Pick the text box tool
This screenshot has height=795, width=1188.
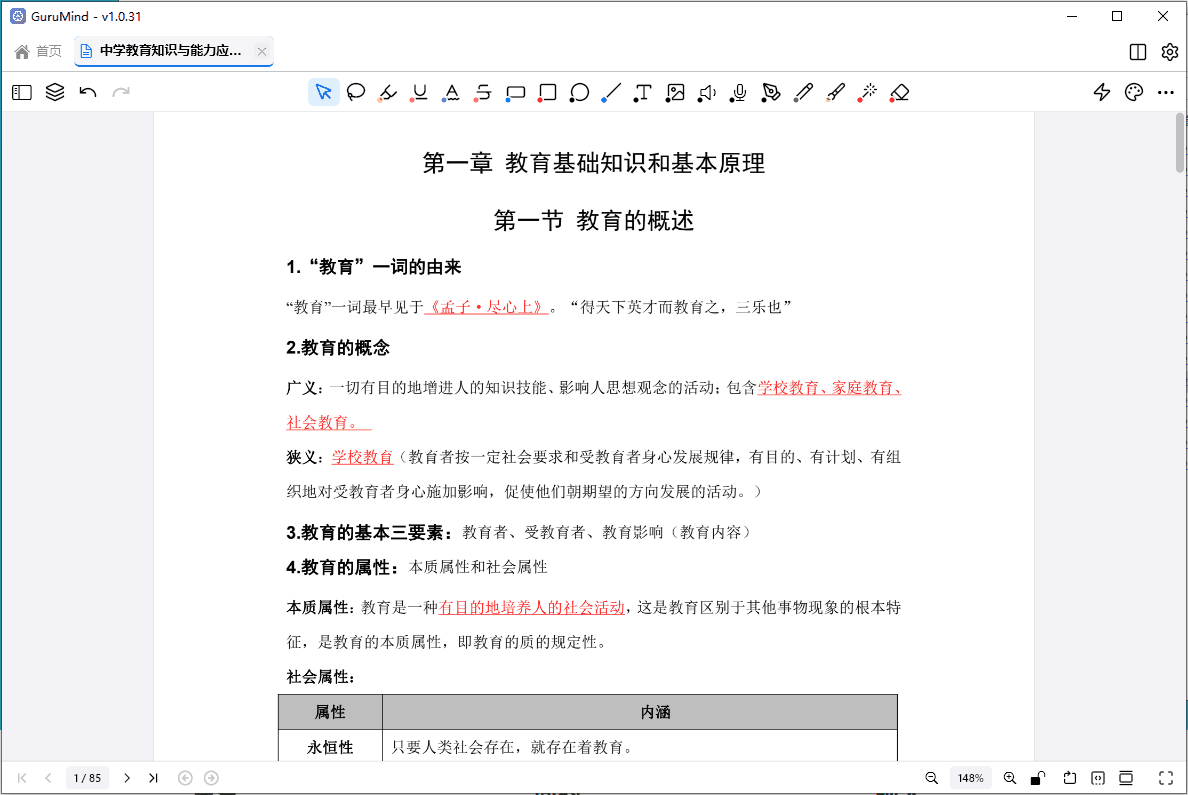point(643,93)
